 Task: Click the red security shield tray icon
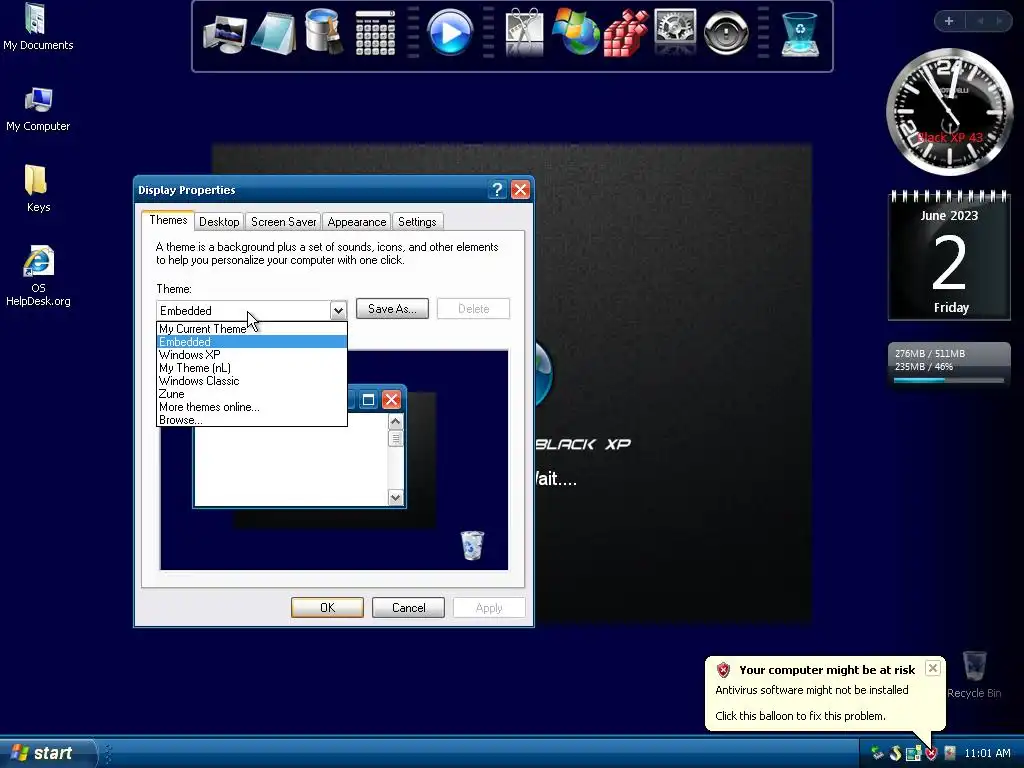(x=931, y=754)
